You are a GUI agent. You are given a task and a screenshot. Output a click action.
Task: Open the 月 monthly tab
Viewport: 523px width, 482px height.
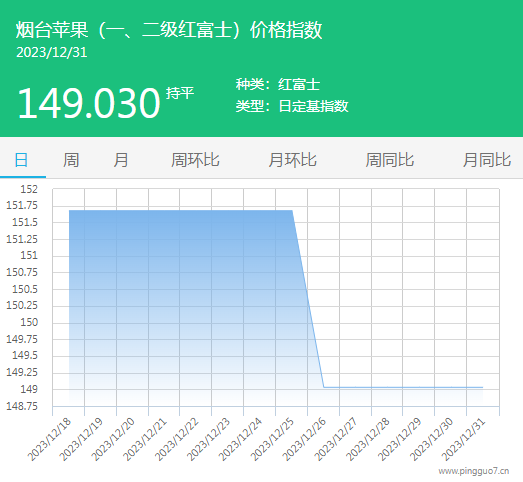click(x=120, y=160)
